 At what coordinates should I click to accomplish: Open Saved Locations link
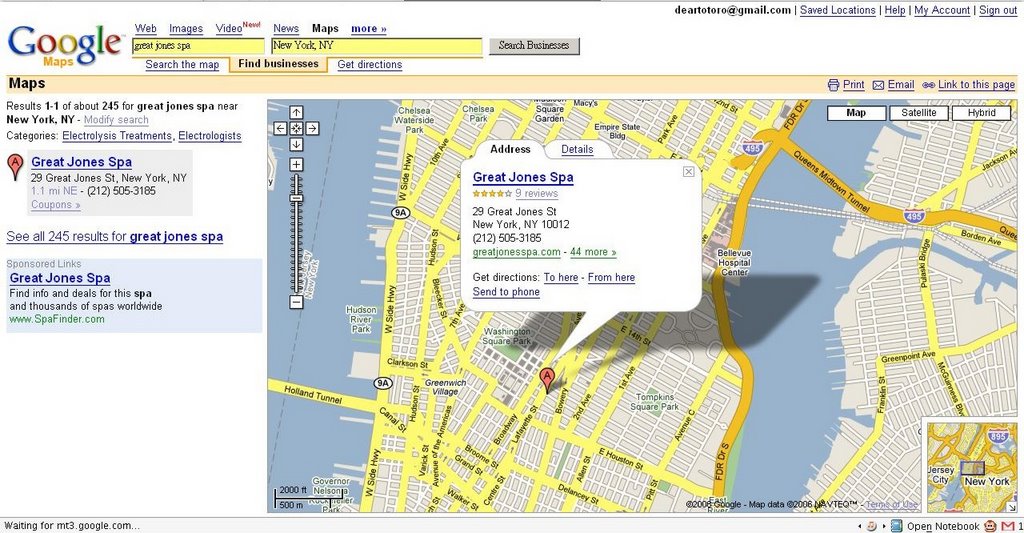point(837,10)
